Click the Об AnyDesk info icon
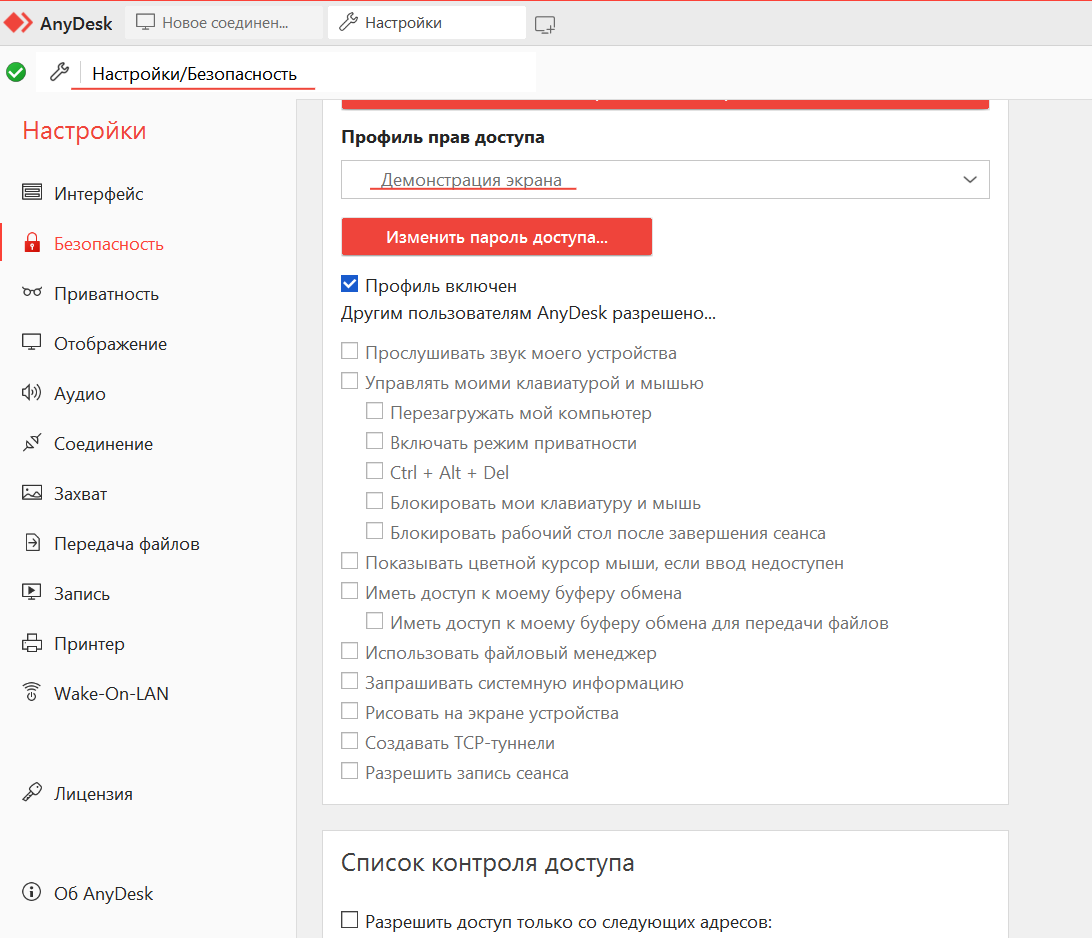The width and height of the screenshot is (1092, 938). [32, 892]
